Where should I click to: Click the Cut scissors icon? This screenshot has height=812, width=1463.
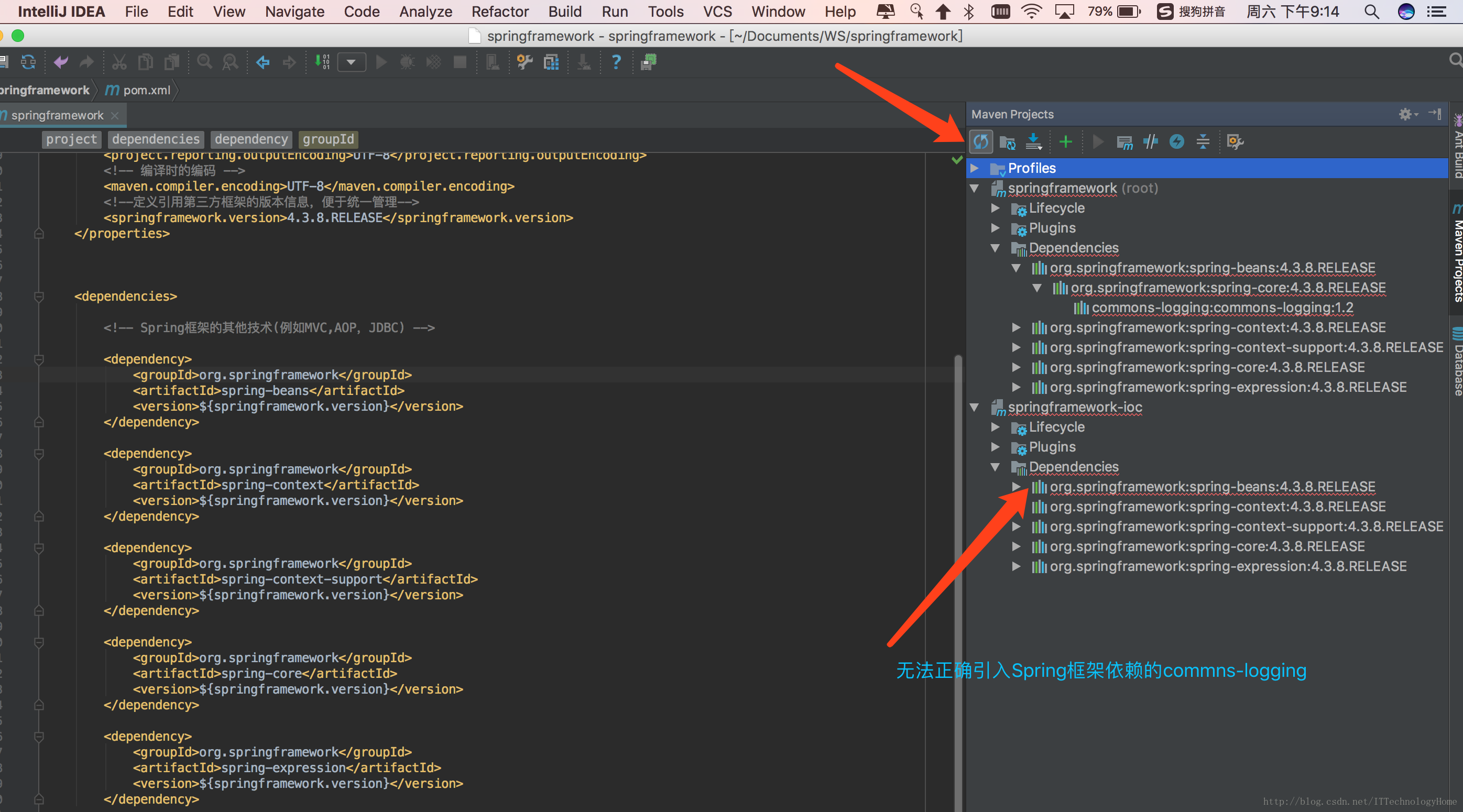click(119, 62)
